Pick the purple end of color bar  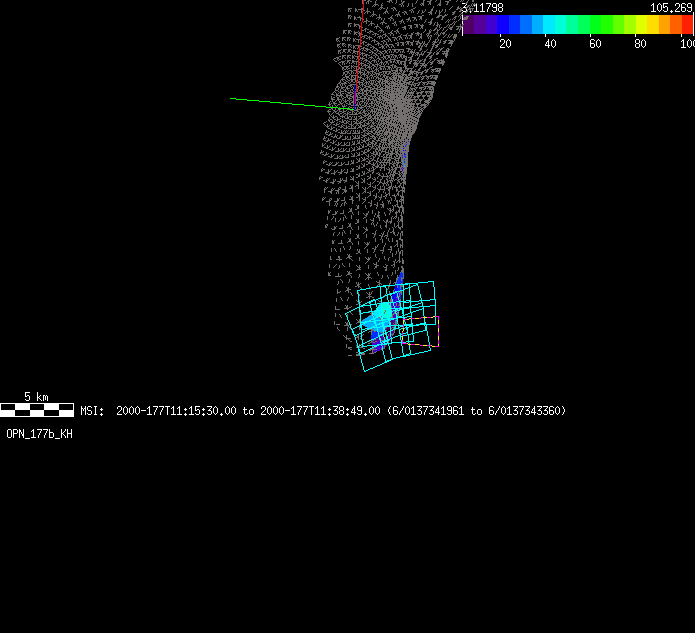(x=470, y=24)
